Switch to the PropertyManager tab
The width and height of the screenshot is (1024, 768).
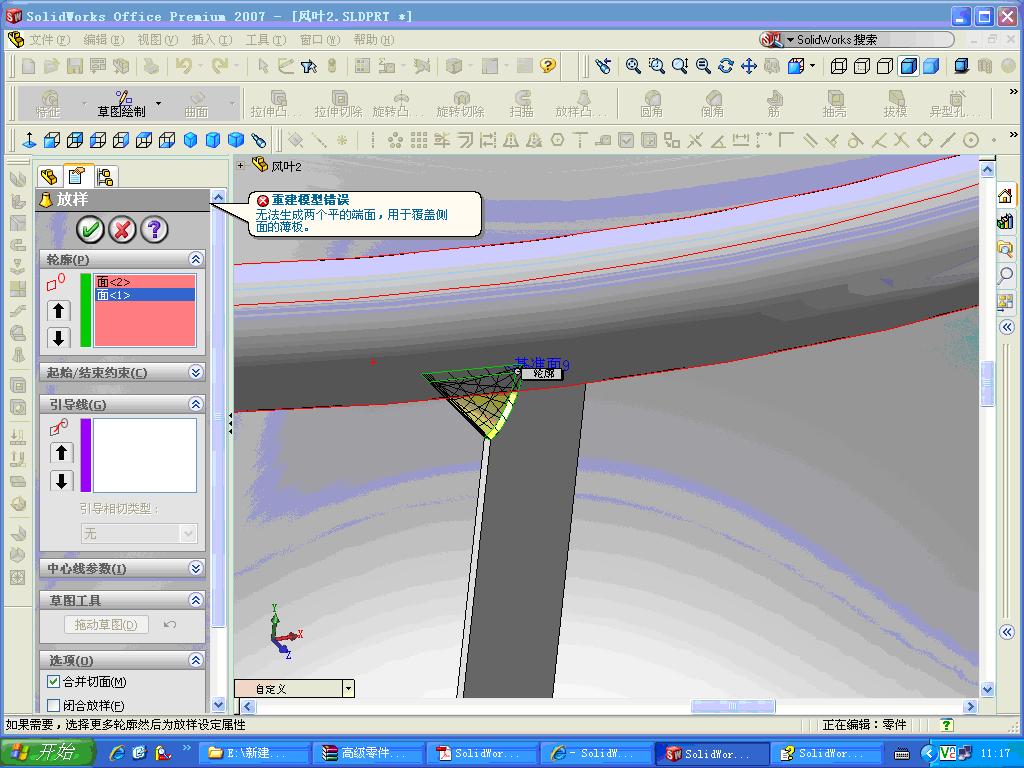[x=77, y=176]
